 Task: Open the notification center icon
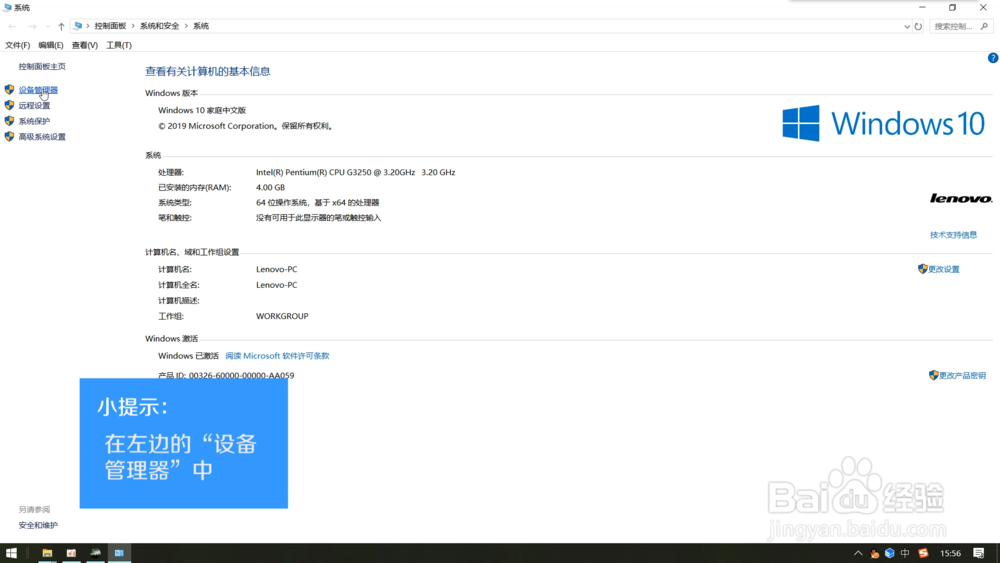979,553
